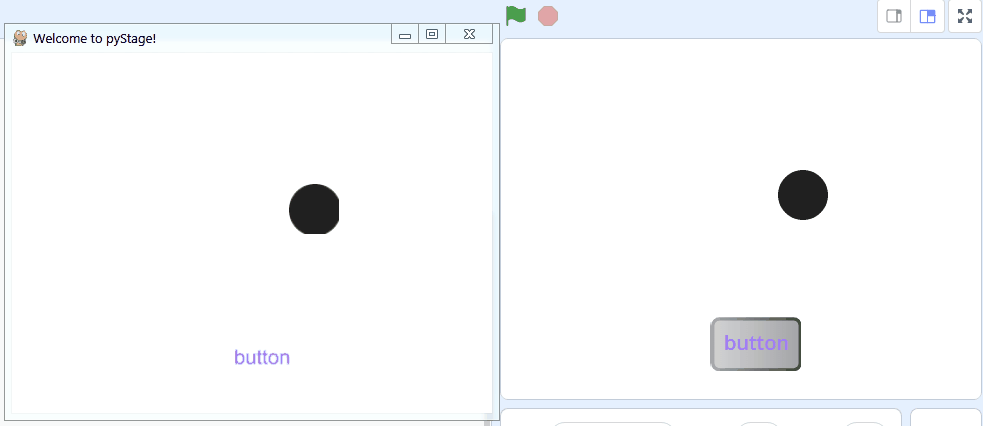983x426 pixels.
Task: Click the pyStage window icon in title bar
Action: pos(20,38)
